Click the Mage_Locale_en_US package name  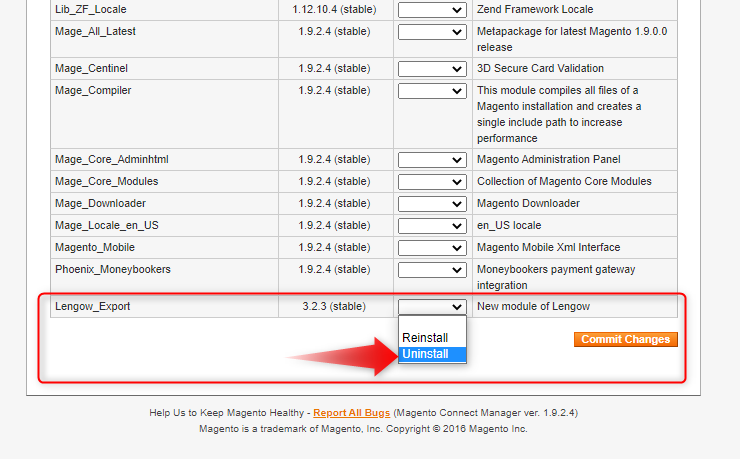pos(107,225)
